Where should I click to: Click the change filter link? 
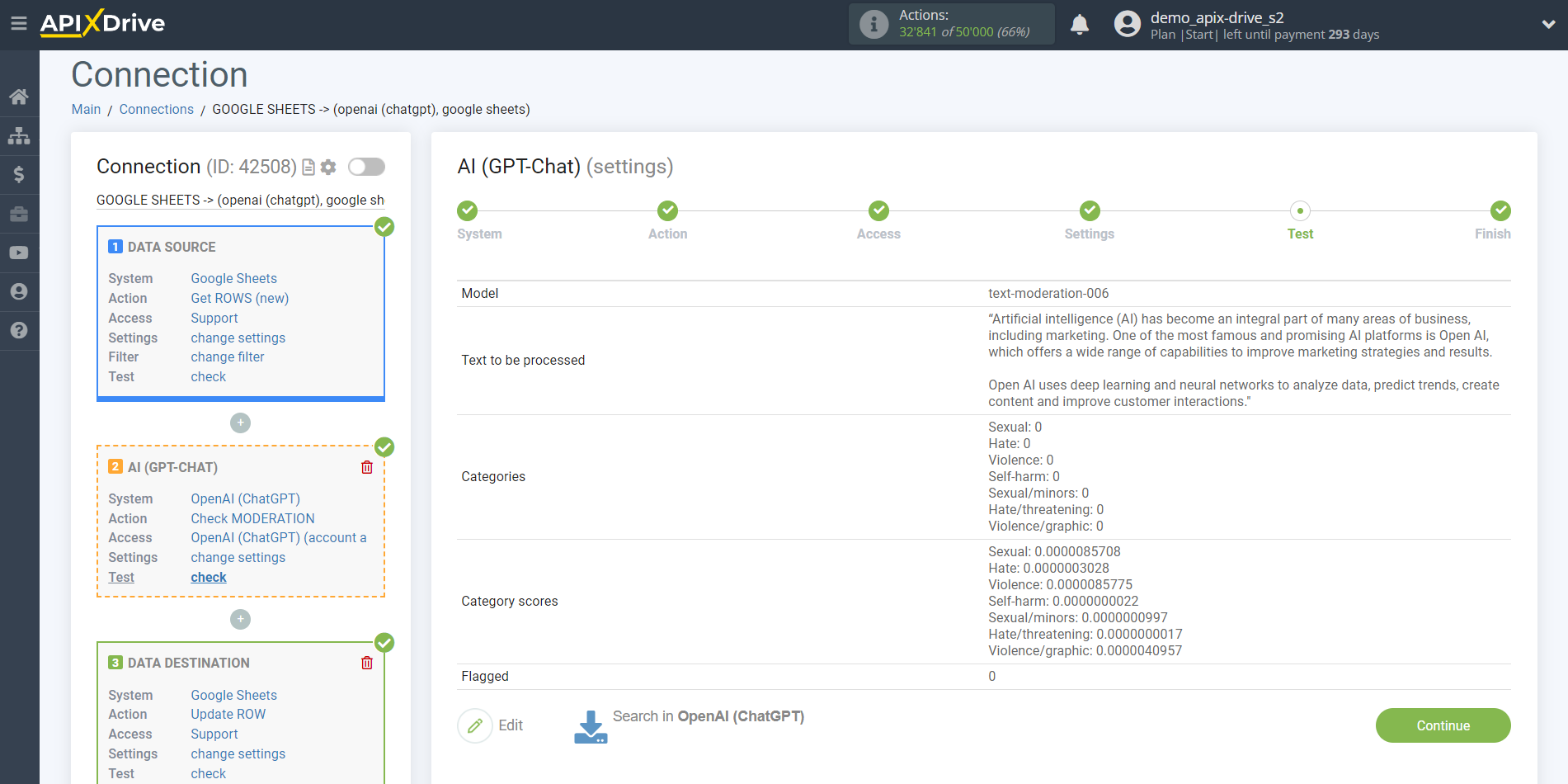click(x=227, y=357)
